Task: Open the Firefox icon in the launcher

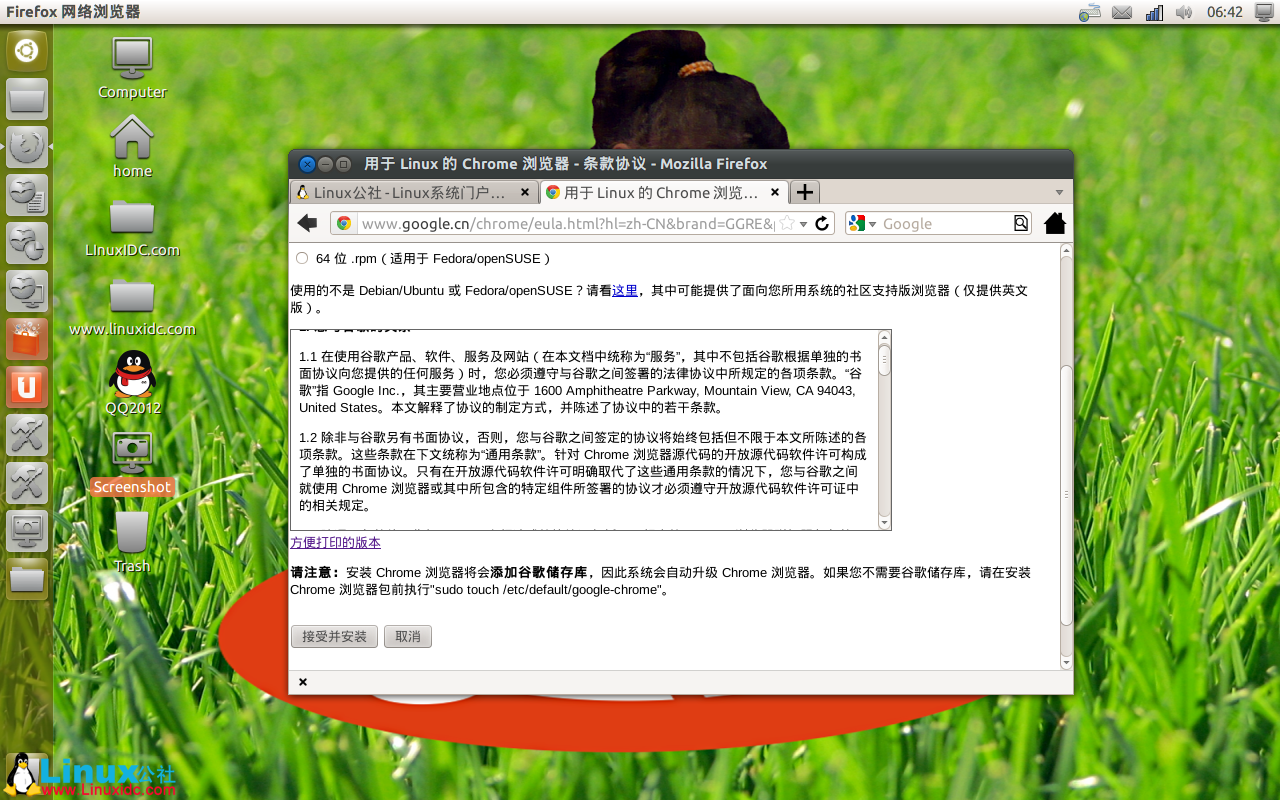Action: (x=27, y=147)
